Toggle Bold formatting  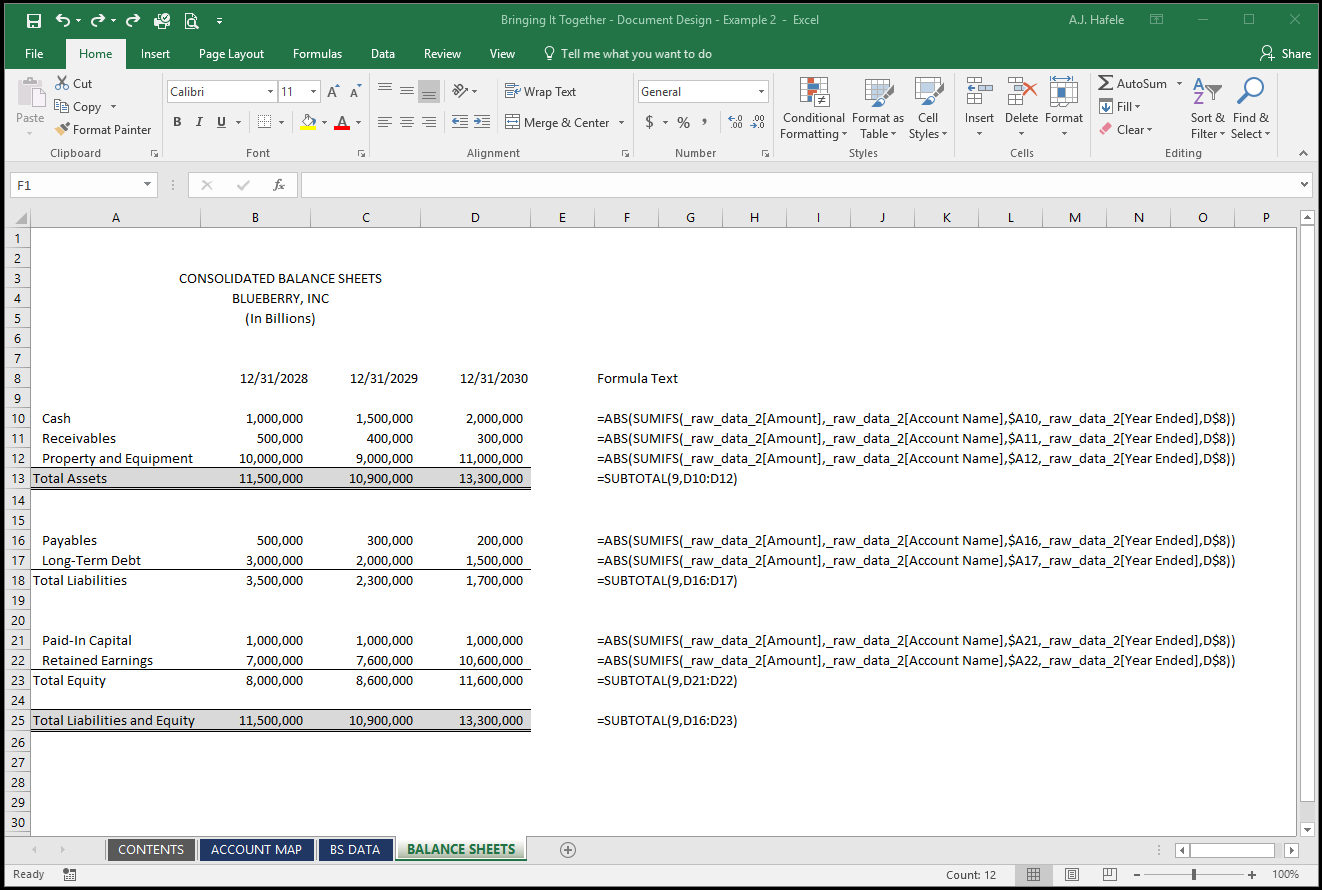pyautogui.click(x=177, y=122)
